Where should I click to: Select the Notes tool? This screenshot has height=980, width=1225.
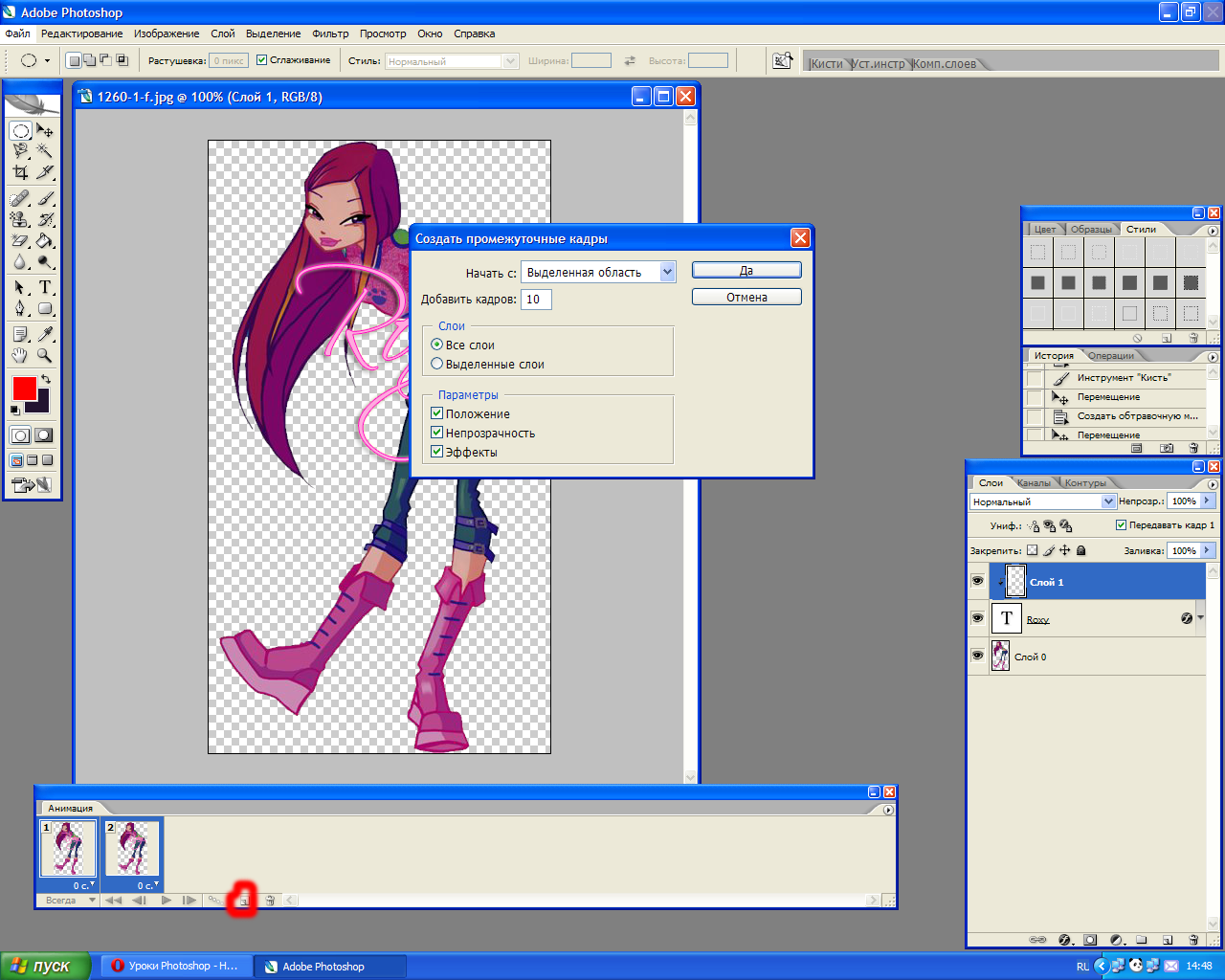(x=20, y=334)
